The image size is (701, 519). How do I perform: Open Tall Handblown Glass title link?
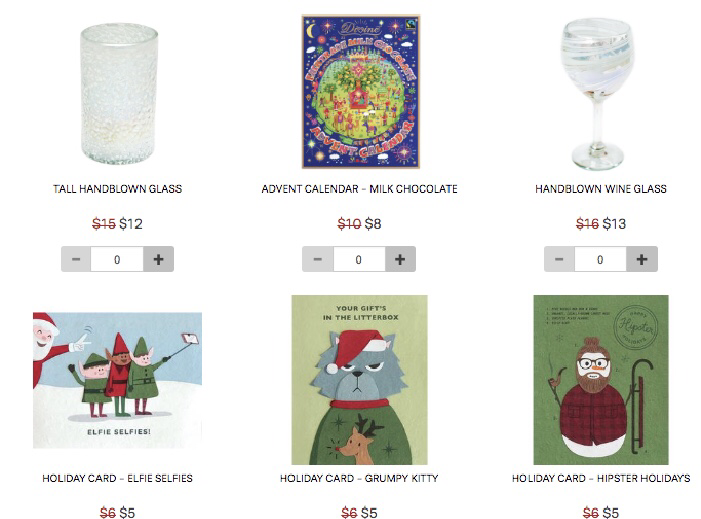point(118,189)
